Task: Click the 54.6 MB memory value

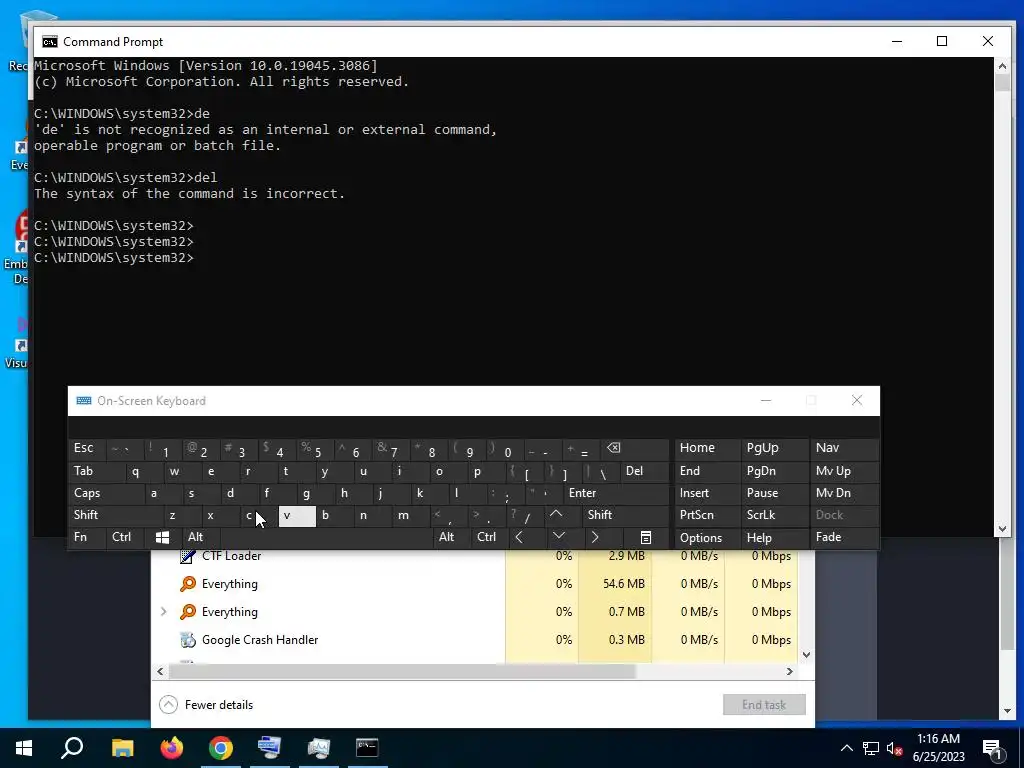Action: (x=623, y=584)
